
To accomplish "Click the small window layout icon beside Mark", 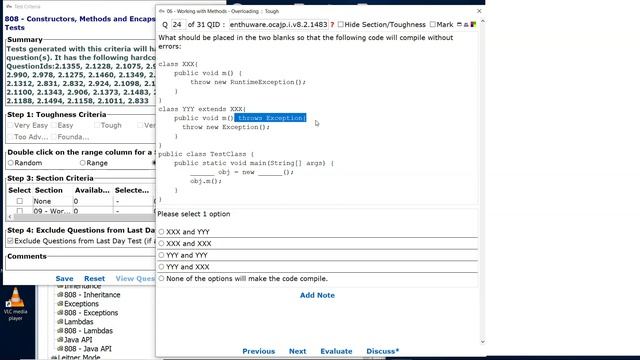I will [459, 24].
